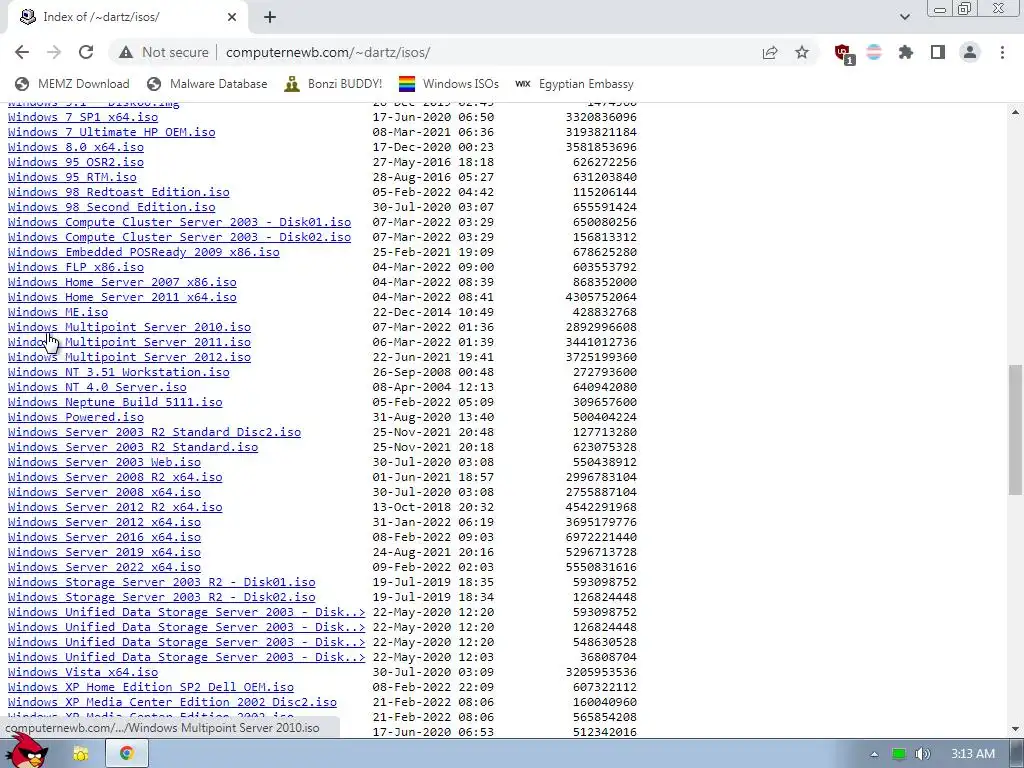Open the Extensions puzzle piece menu

pyautogui.click(x=906, y=52)
